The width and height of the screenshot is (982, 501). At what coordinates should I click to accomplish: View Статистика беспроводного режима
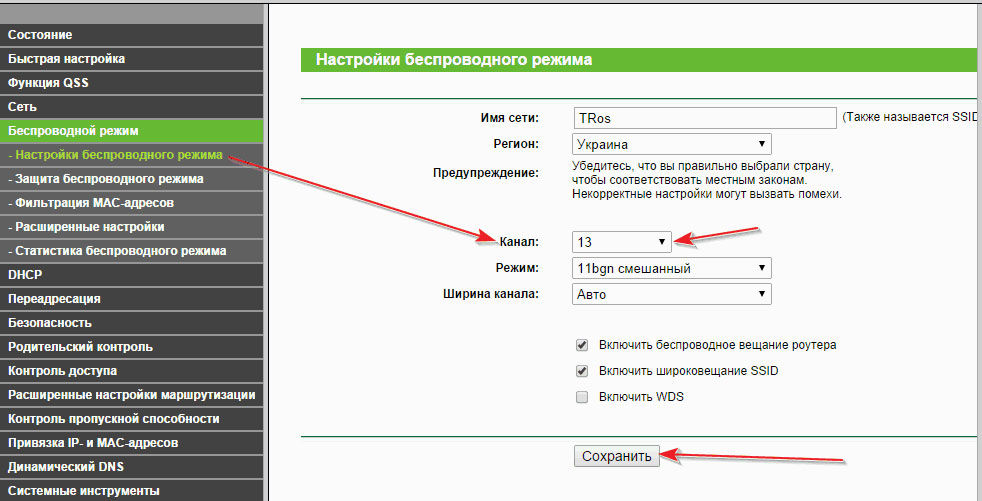(x=132, y=250)
